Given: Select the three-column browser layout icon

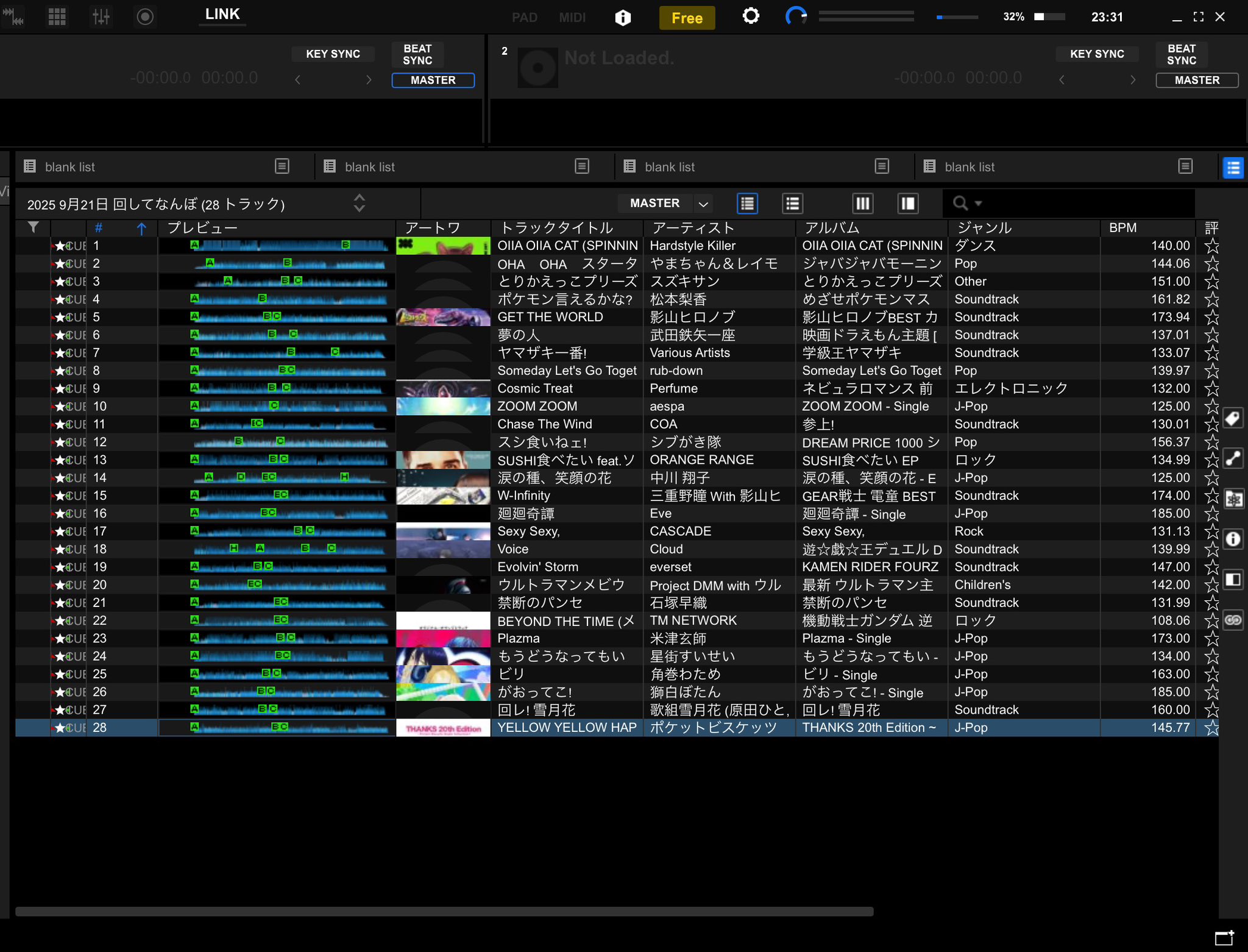Looking at the screenshot, I should point(862,204).
